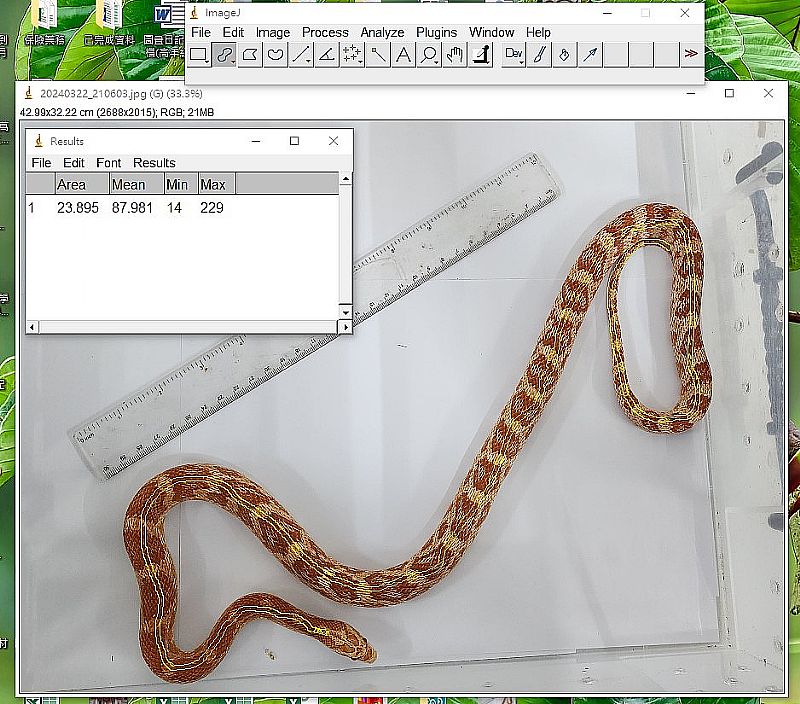Open the Plugins menu in ImageJ
800x704 pixels.
point(436,32)
